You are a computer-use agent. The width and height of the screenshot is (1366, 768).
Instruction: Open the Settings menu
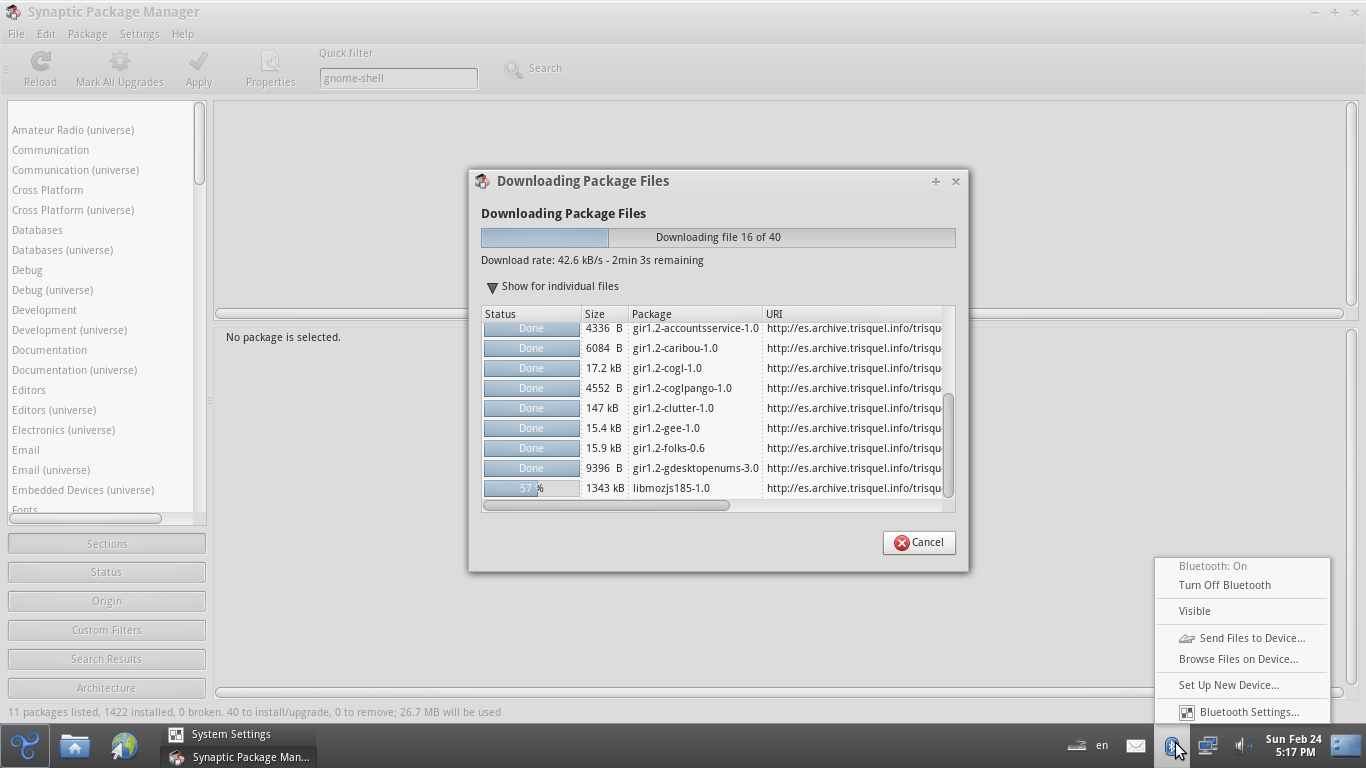pos(139,34)
